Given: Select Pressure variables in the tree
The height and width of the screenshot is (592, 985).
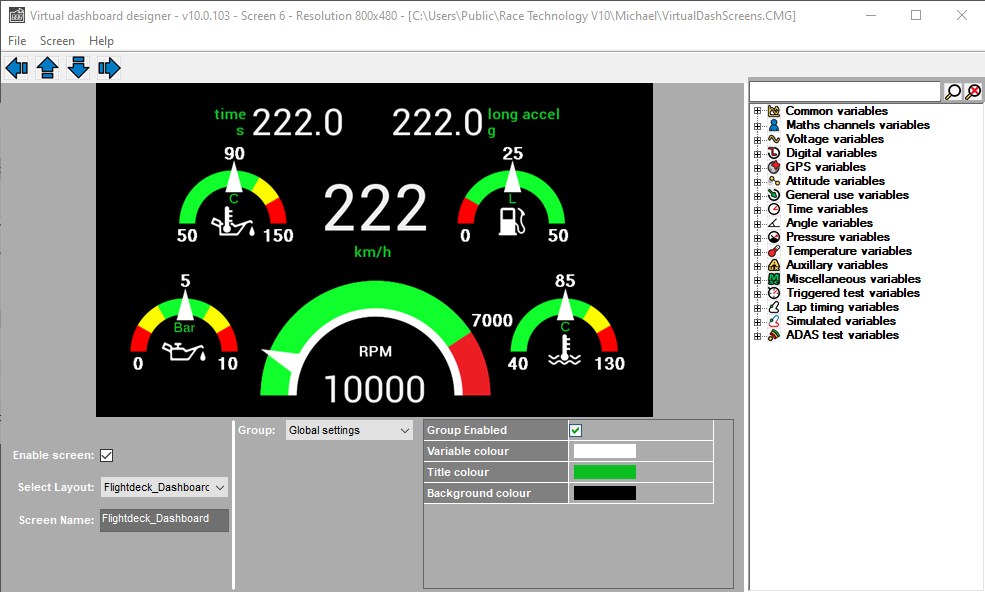Looking at the screenshot, I should coord(837,237).
